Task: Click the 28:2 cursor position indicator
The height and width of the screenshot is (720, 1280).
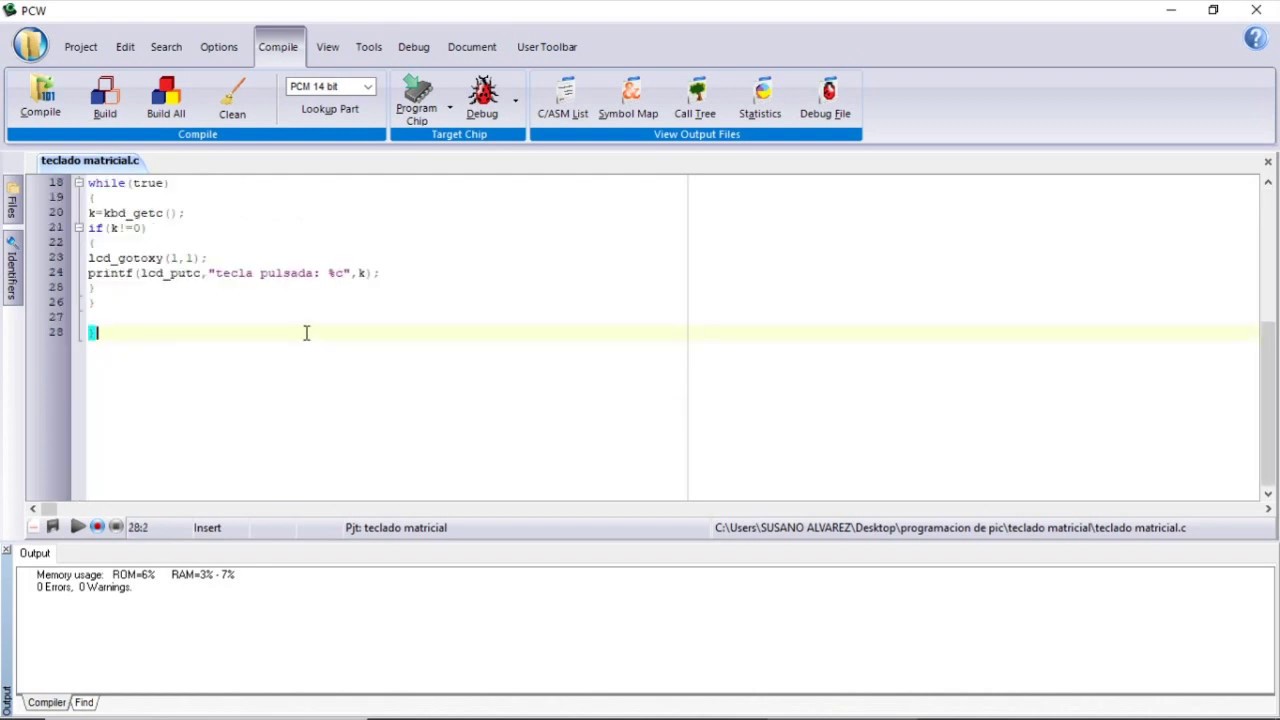Action: (x=138, y=528)
